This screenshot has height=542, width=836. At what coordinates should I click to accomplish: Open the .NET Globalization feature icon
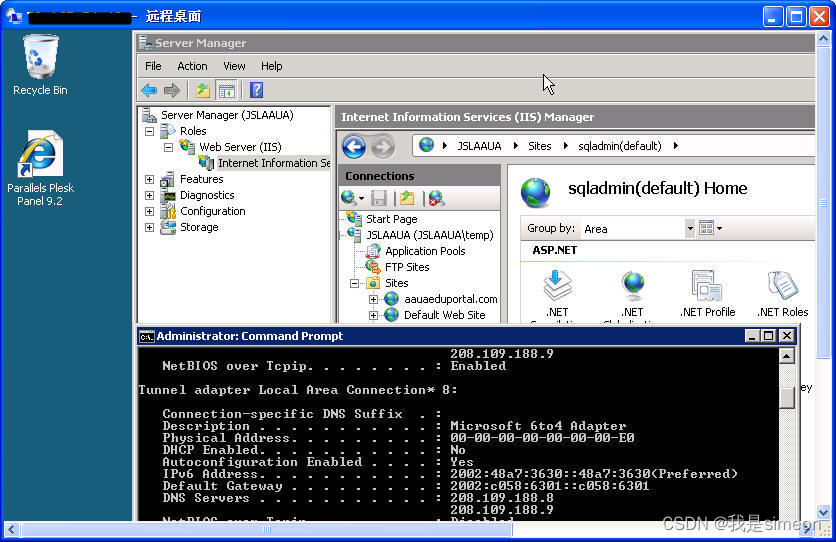click(x=632, y=294)
